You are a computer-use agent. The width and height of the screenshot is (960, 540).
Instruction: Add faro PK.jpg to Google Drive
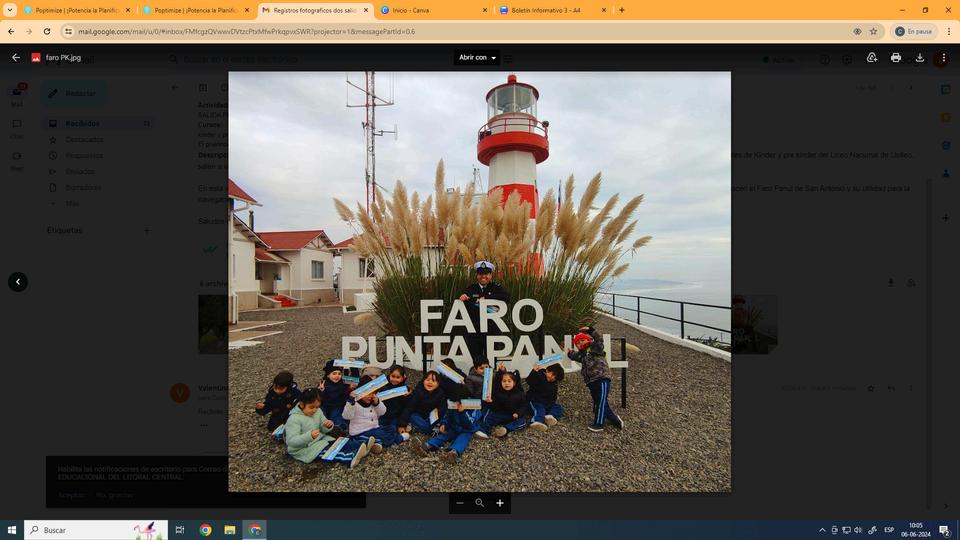[872, 58]
